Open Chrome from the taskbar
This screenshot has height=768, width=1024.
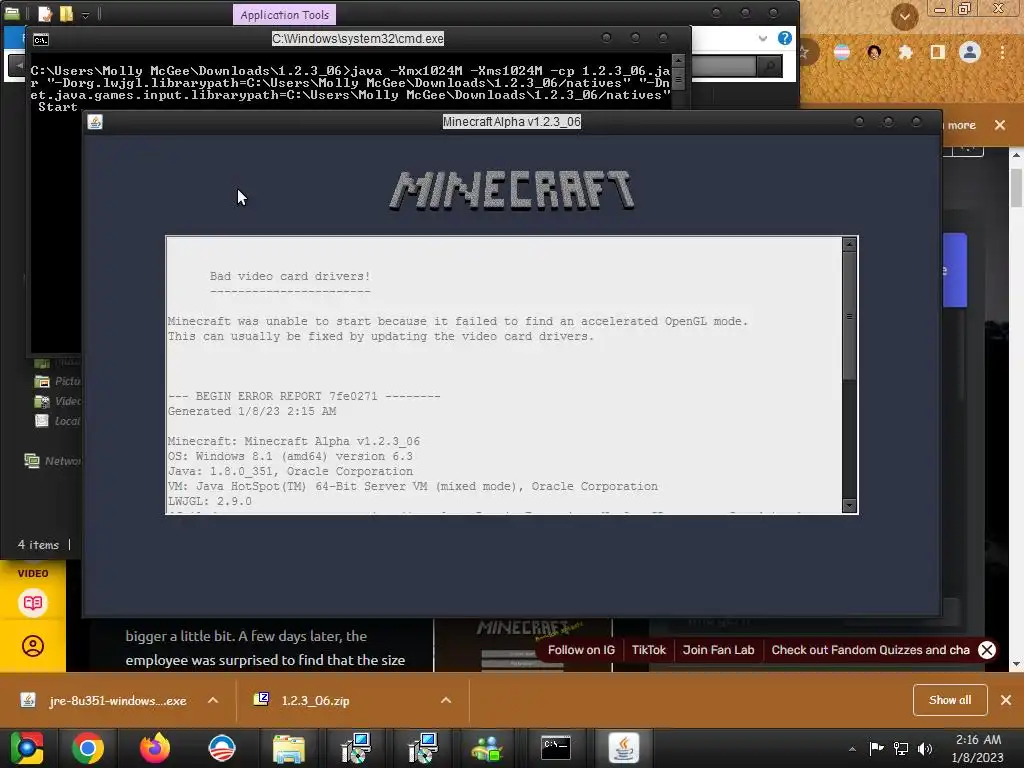pyautogui.click(x=88, y=748)
